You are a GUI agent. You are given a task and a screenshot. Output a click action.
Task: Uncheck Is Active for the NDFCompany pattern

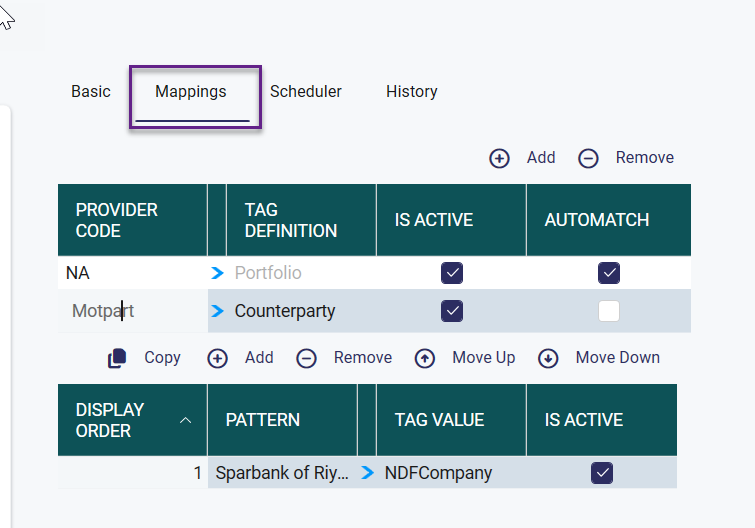click(602, 473)
